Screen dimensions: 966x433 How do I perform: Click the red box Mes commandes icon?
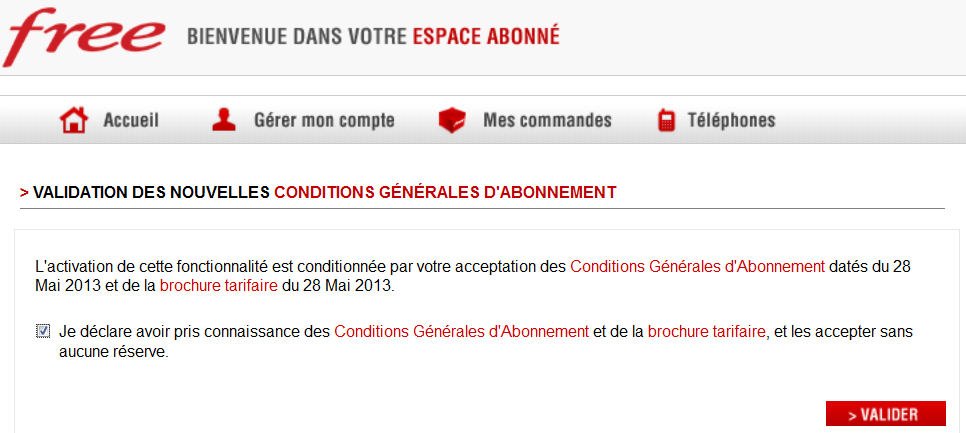(452, 121)
